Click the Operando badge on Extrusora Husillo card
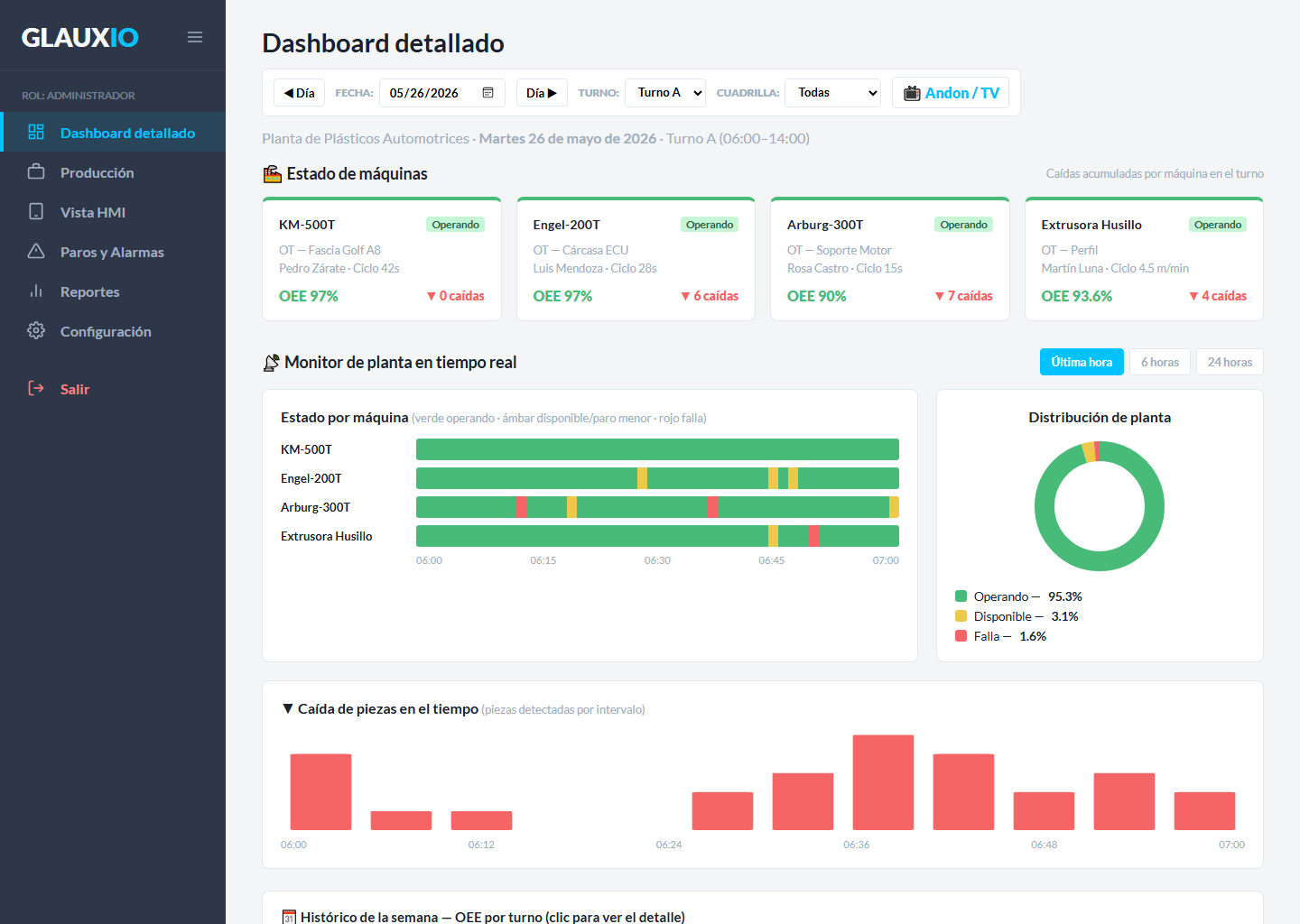The image size is (1300, 924). (1218, 225)
